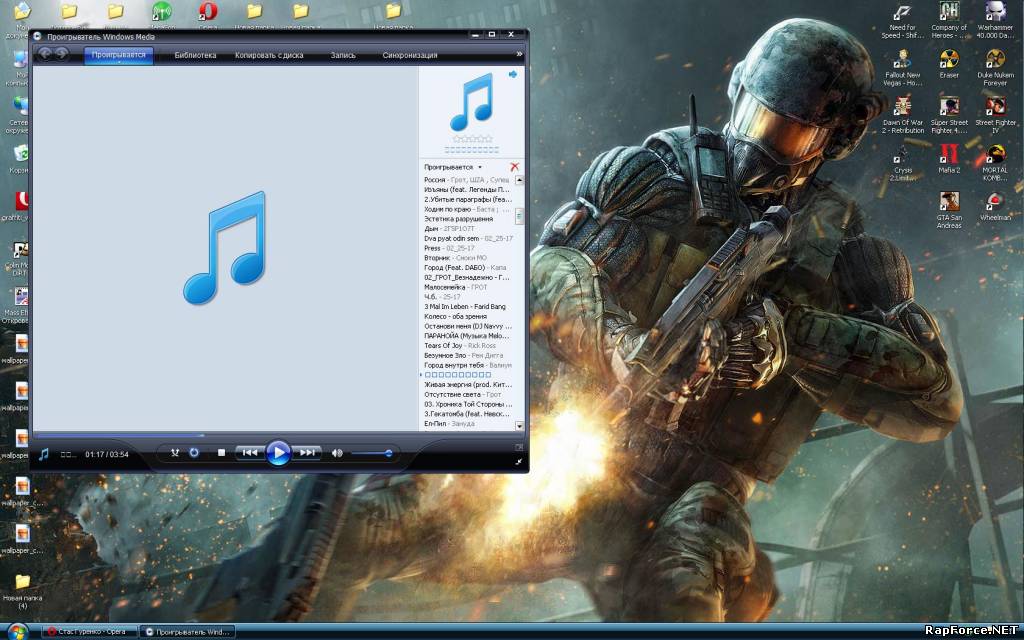Image resolution: width=1024 pixels, height=640 pixels.
Task: Open Need for Speed Shift desktop shortcut
Action: pos(903,21)
